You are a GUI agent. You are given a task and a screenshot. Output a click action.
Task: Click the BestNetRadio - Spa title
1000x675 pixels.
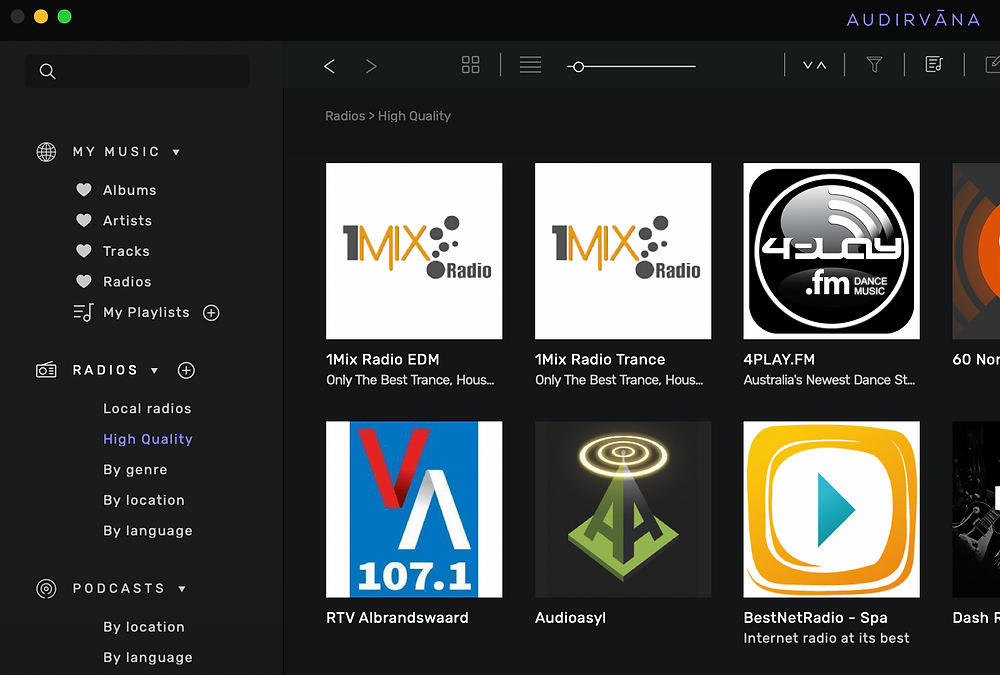click(x=816, y=618)
